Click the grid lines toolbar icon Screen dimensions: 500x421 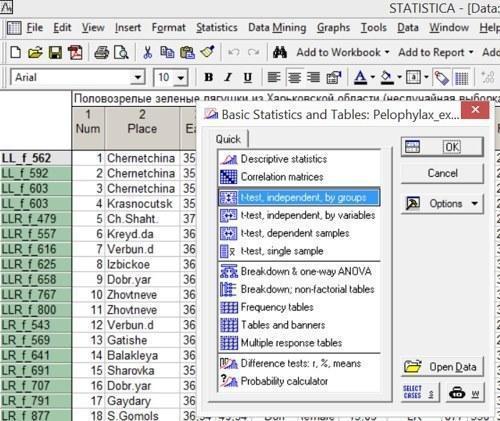[462, 78]
